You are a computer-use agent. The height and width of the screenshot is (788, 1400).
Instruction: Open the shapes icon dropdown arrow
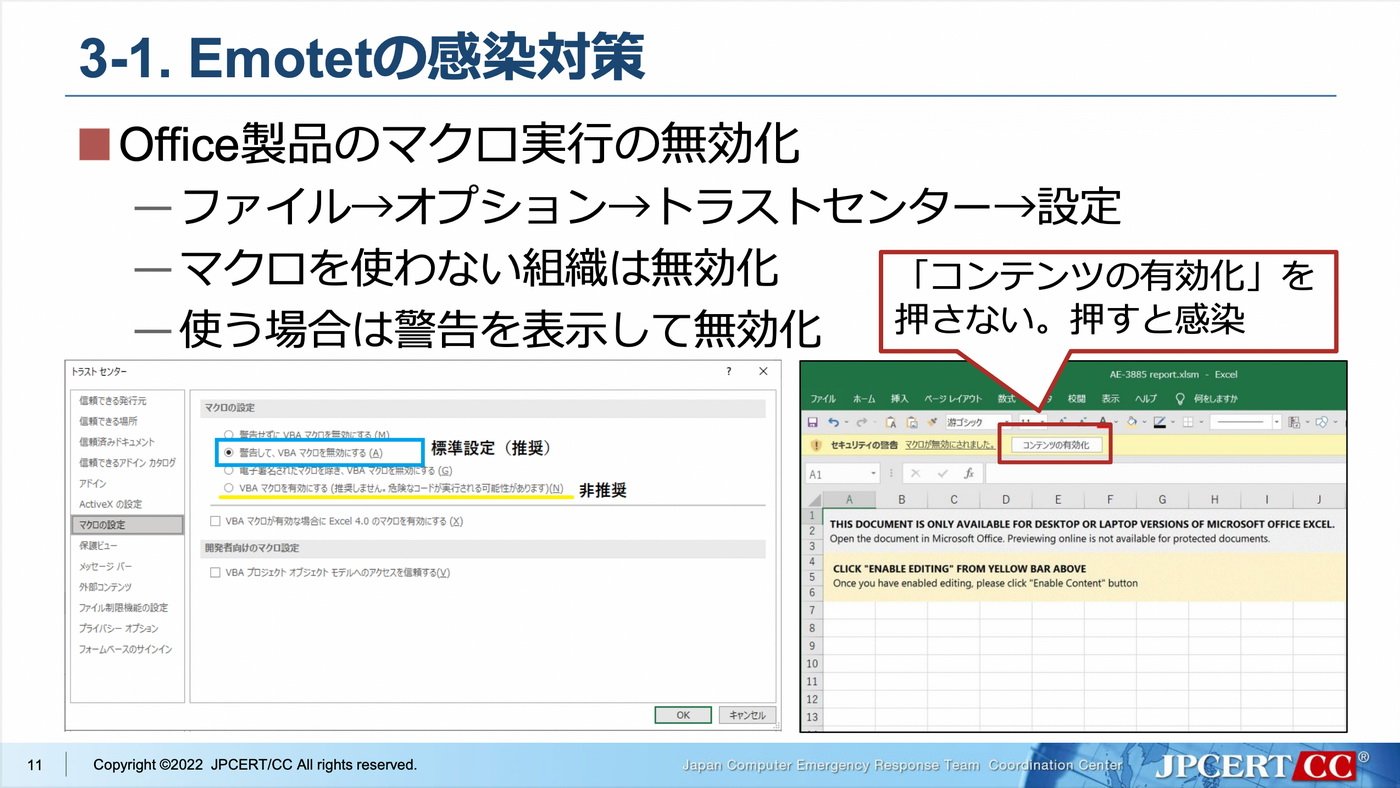(1333, 422)
